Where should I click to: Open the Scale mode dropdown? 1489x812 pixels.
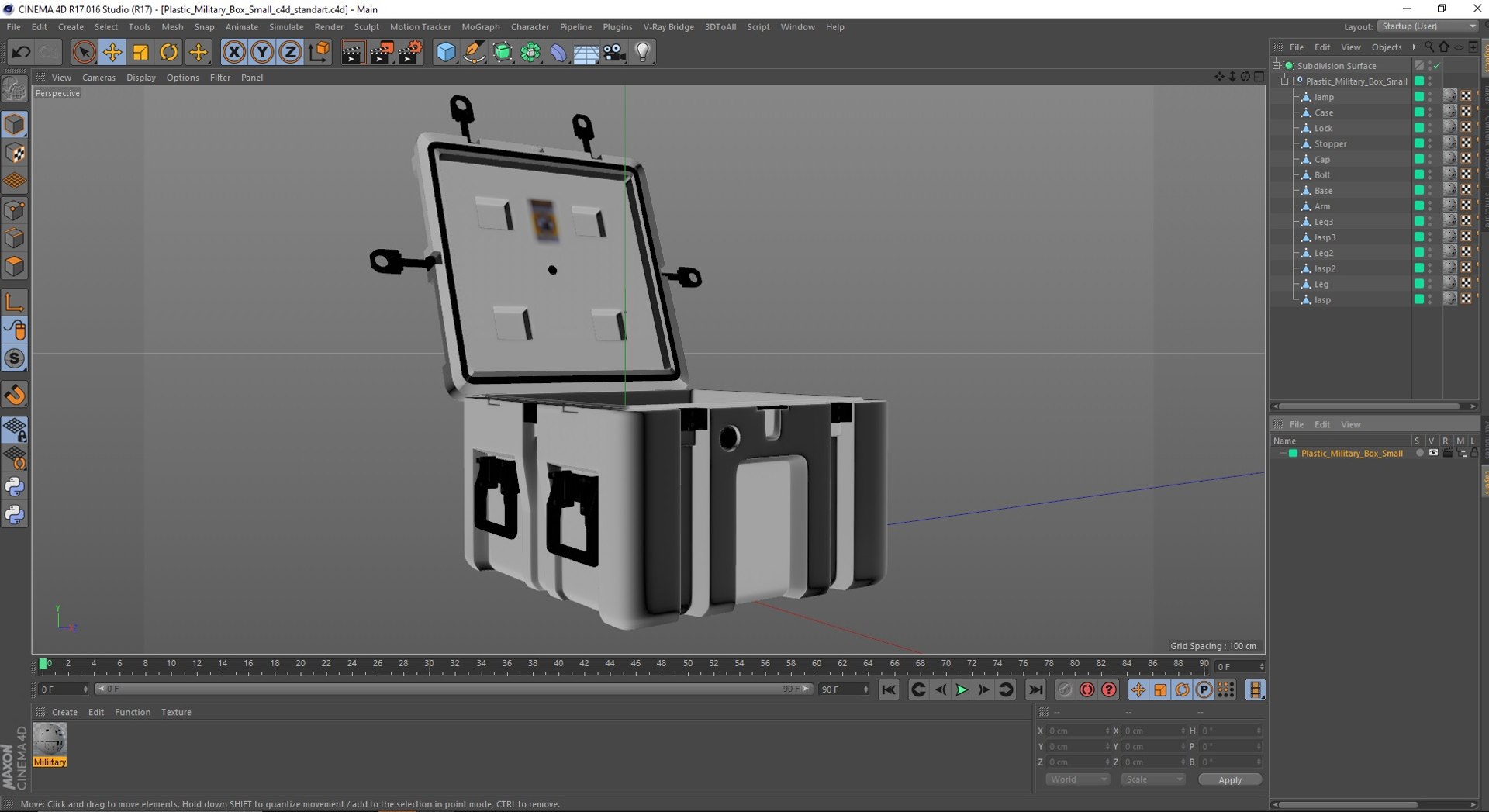point(1153,779)
